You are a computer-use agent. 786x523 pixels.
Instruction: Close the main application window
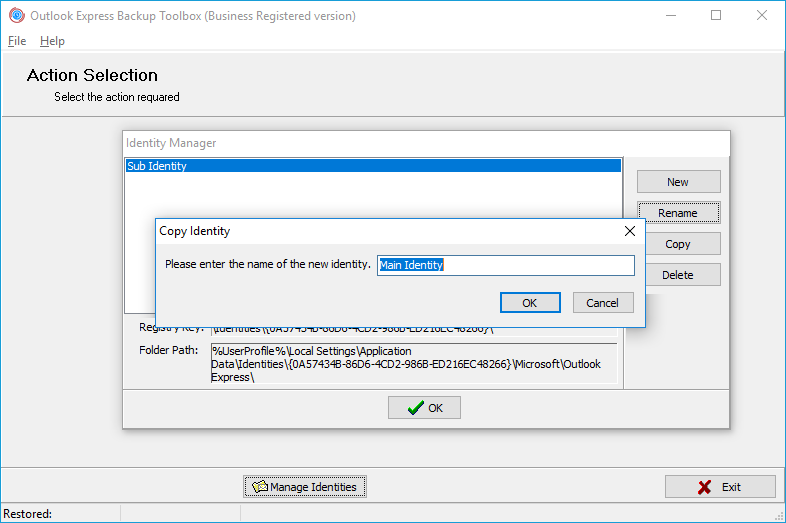(762, 16)
